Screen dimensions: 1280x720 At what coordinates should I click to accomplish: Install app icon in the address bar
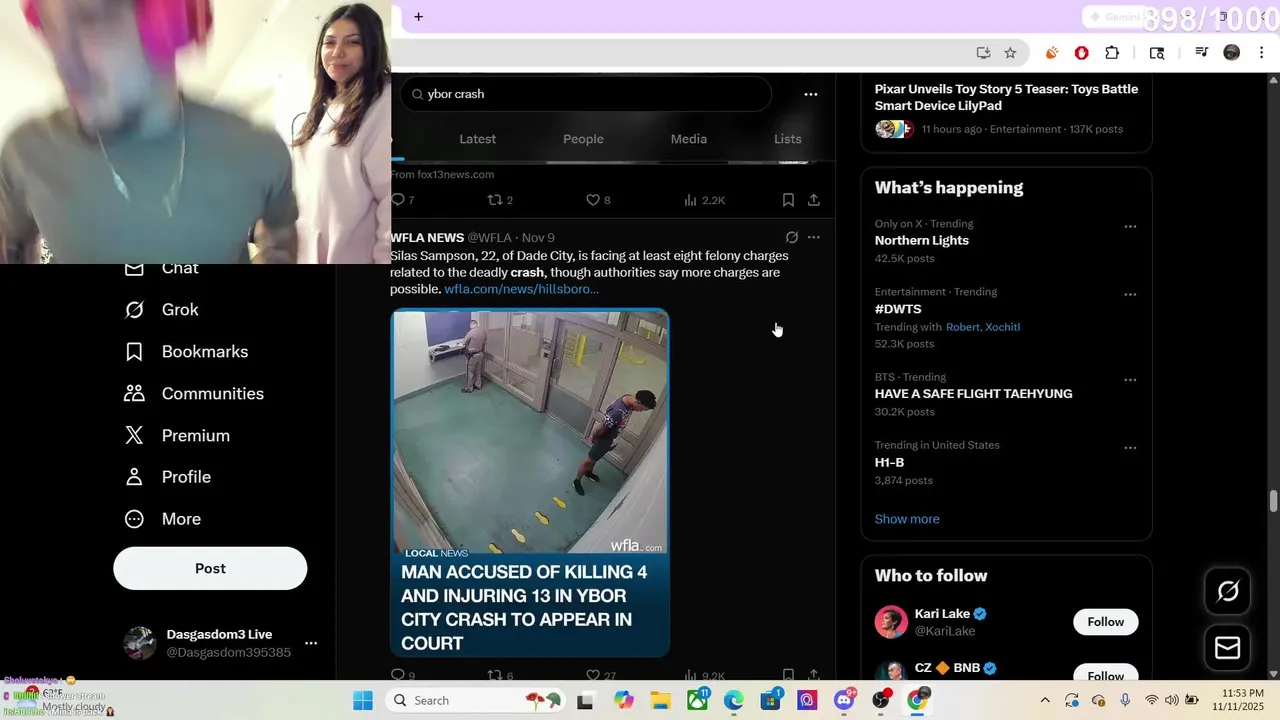pos(983,53)
